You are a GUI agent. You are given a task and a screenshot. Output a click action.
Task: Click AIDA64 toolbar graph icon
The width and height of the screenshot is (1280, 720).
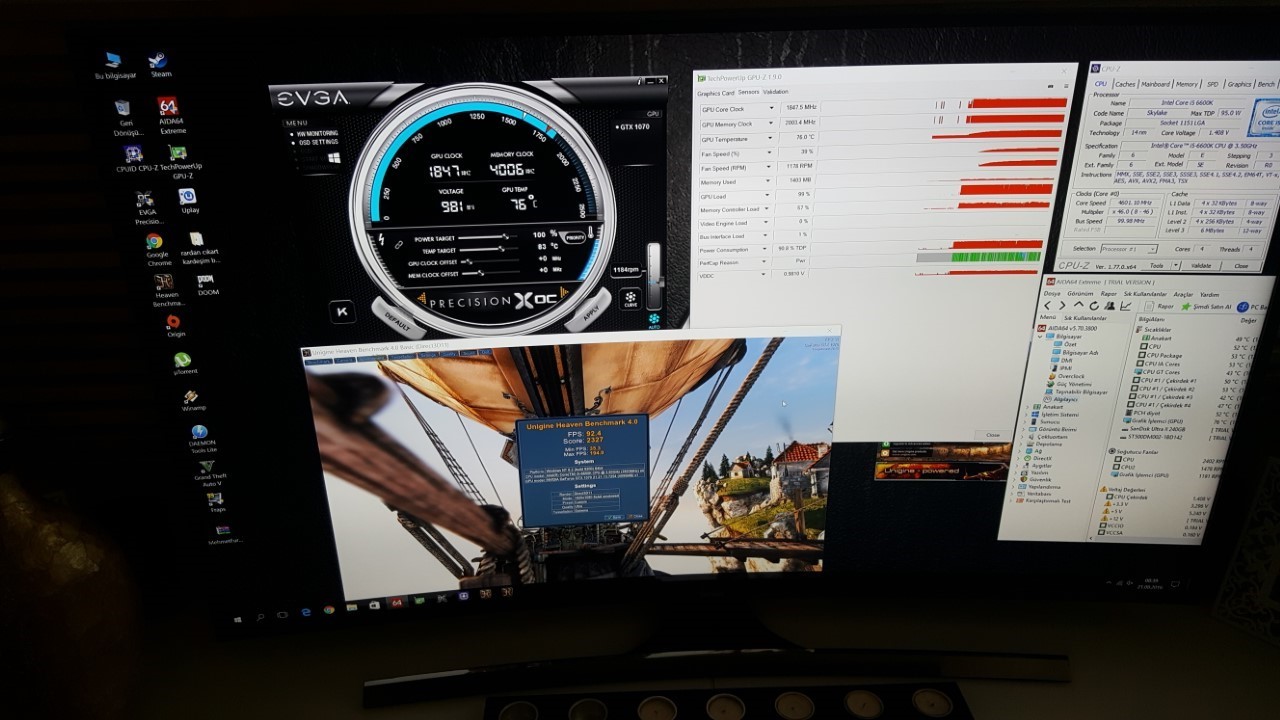(1127, 306)
